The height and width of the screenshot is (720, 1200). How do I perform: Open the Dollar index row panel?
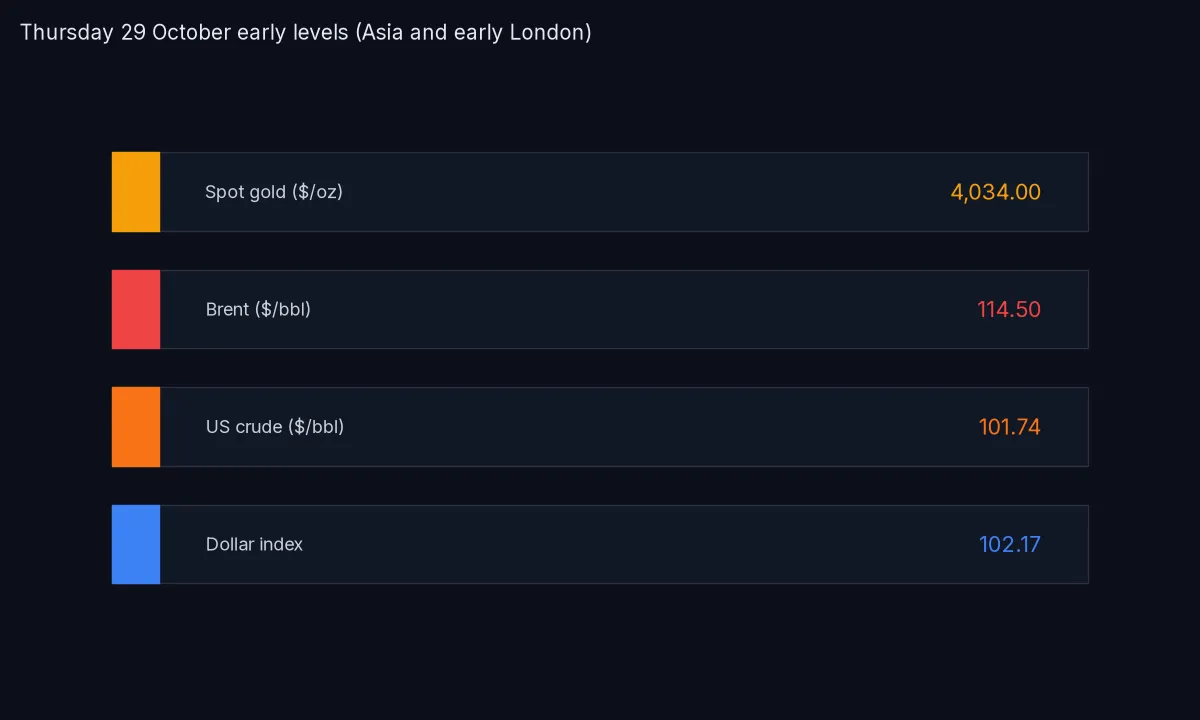point(600,544)
